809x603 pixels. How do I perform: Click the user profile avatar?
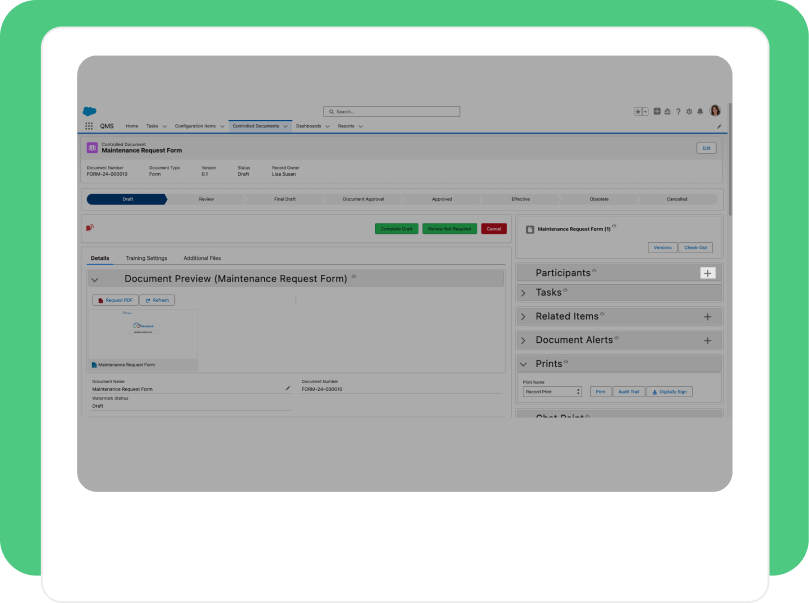click(x=715, y=111)
